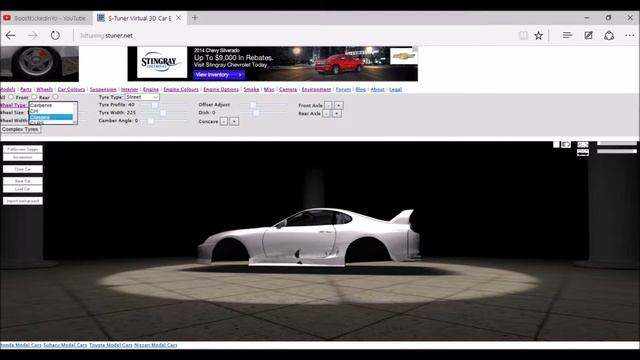This screenshot has width=640, height=360.
Task: Click the FullScreen Toggle button
Action: pos(22,149)
